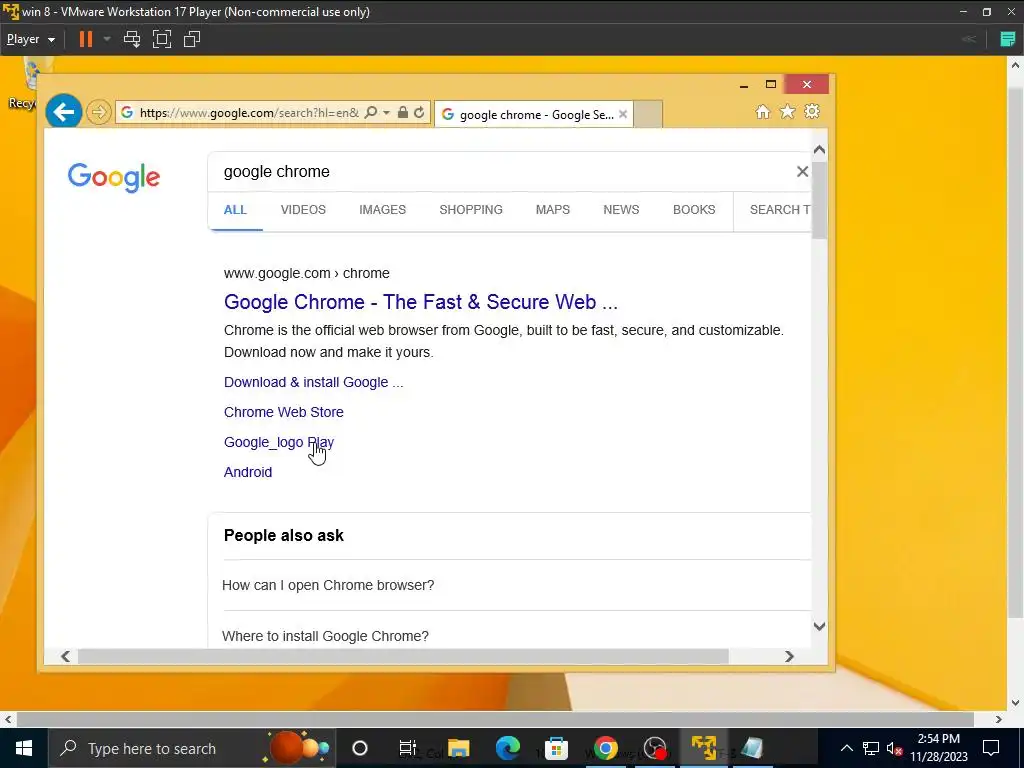This screenshot has width=1024, height=768.
Task: Go to the IE home page icon
Action: click(763, 112)
